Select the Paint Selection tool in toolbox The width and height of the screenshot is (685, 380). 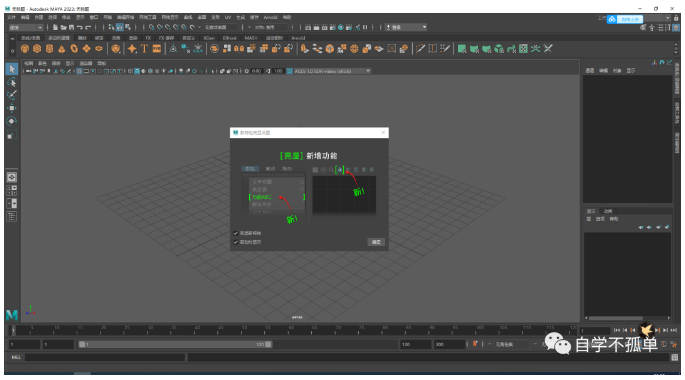[12, 95]
